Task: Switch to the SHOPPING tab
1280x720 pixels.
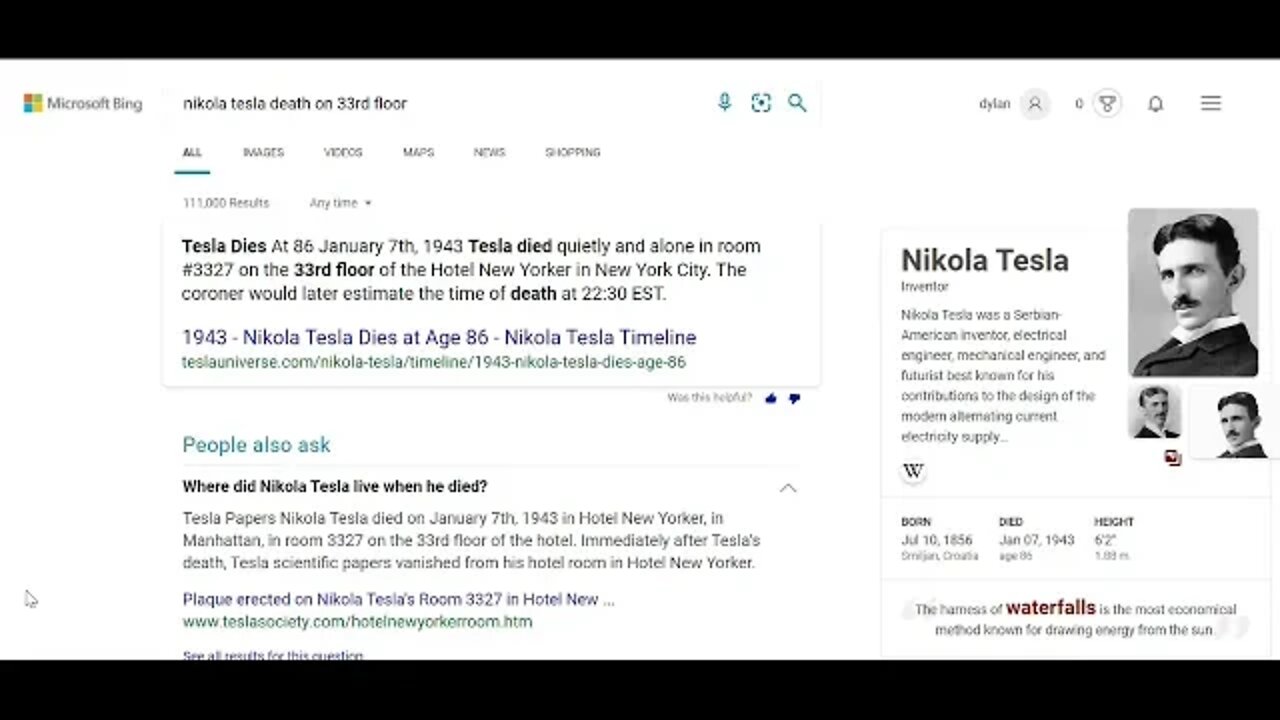Action: pos(573,152)
